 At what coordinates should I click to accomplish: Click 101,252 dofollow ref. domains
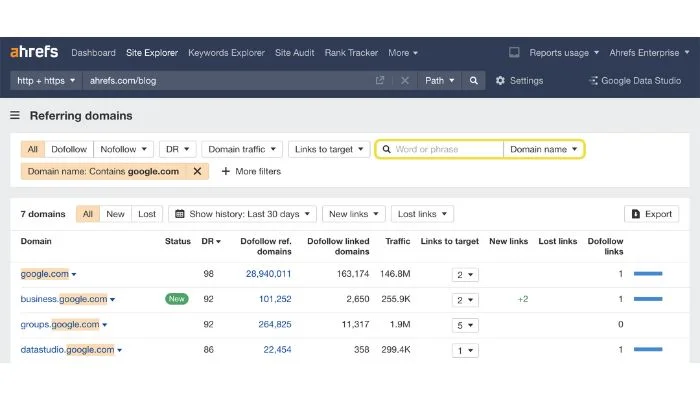coord(275,299)
